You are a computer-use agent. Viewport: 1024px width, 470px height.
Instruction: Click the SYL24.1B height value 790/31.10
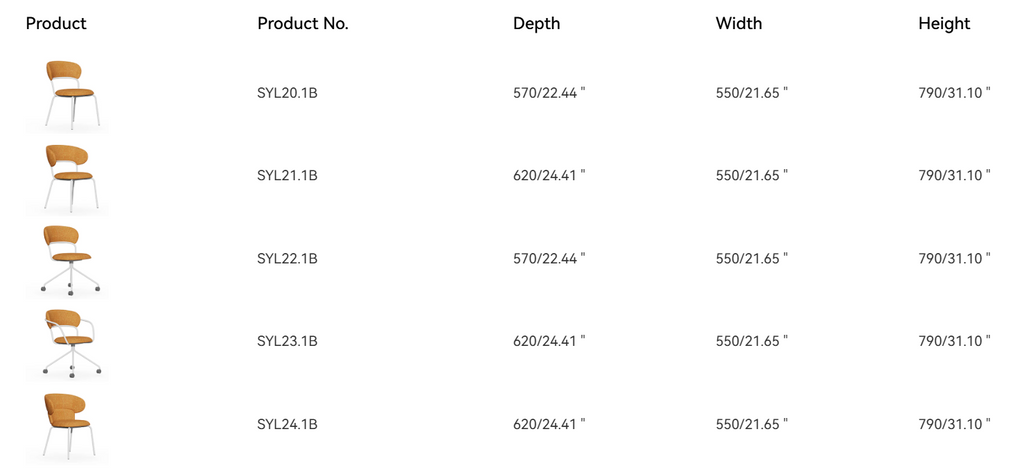(954, 424)
